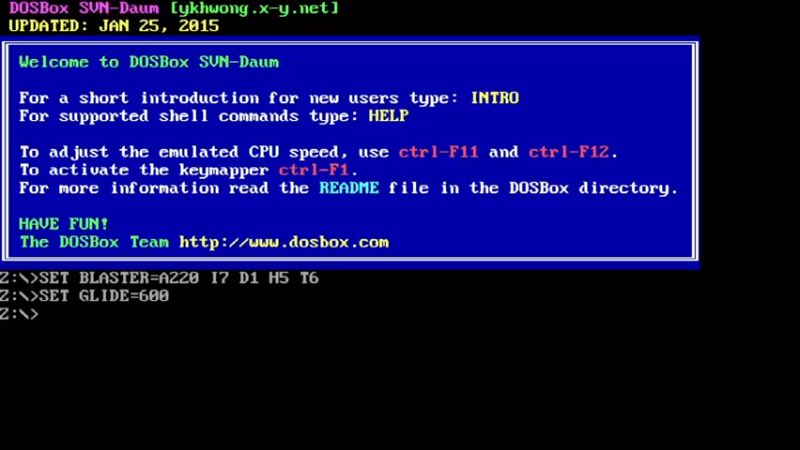Click The DOSBox Team signature text
800x450 pixels.
pos(94,242)
